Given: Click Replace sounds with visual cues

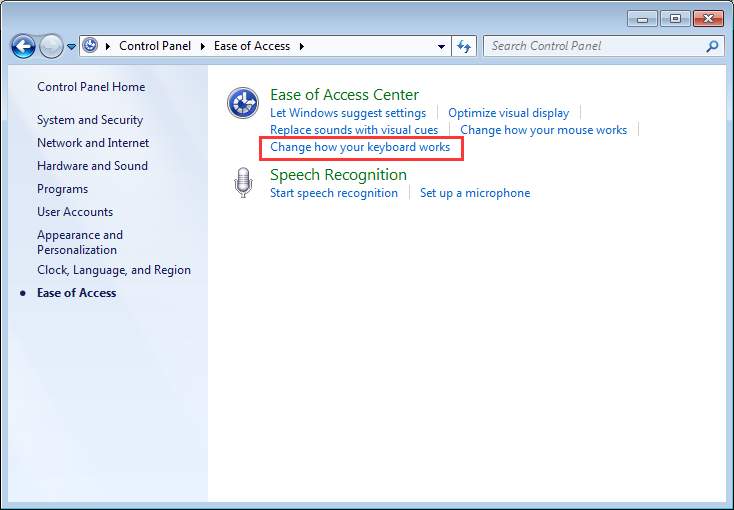Looking at the screenshot, I should (354, 130).
